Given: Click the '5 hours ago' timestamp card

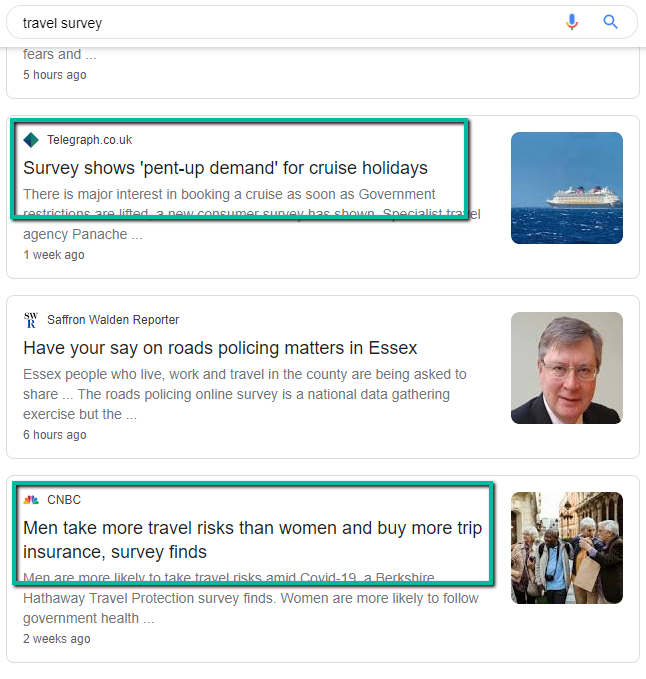Looking at the screenshot, I should 55,75.
